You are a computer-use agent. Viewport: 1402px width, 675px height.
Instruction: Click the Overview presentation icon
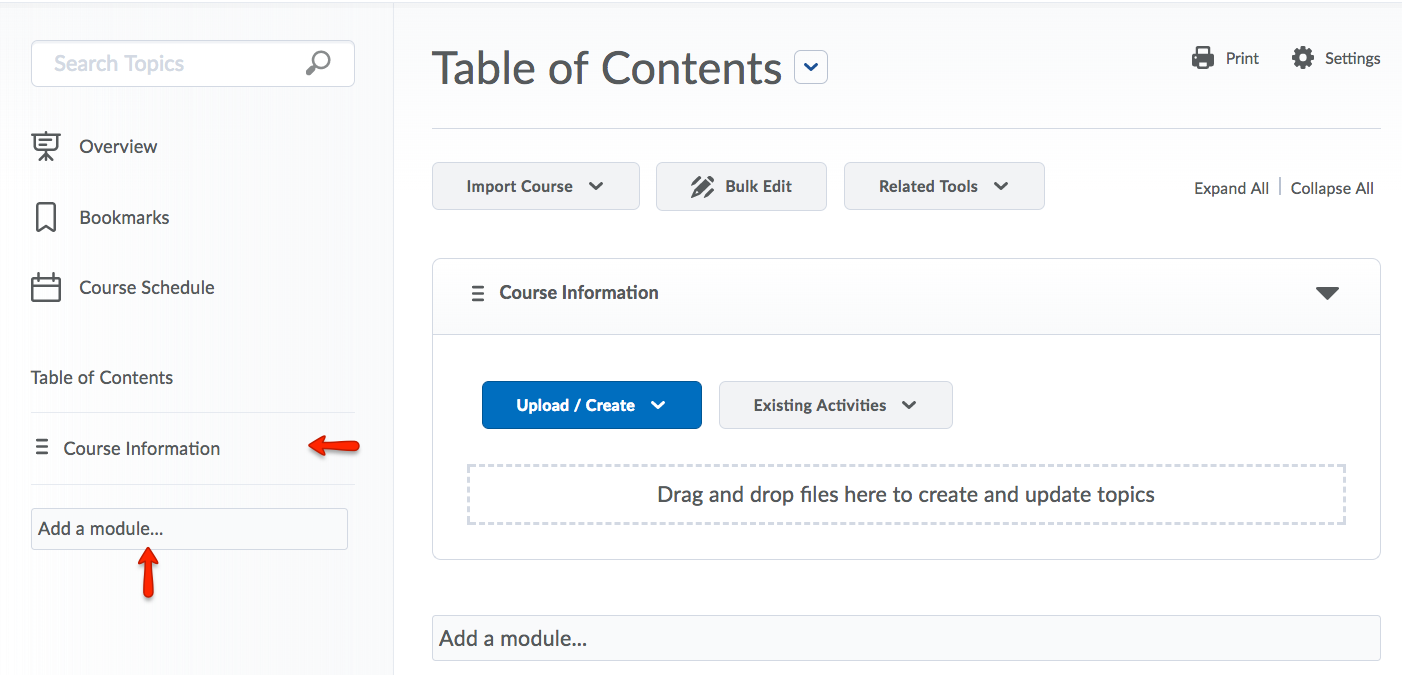click(x=46, y=146)
